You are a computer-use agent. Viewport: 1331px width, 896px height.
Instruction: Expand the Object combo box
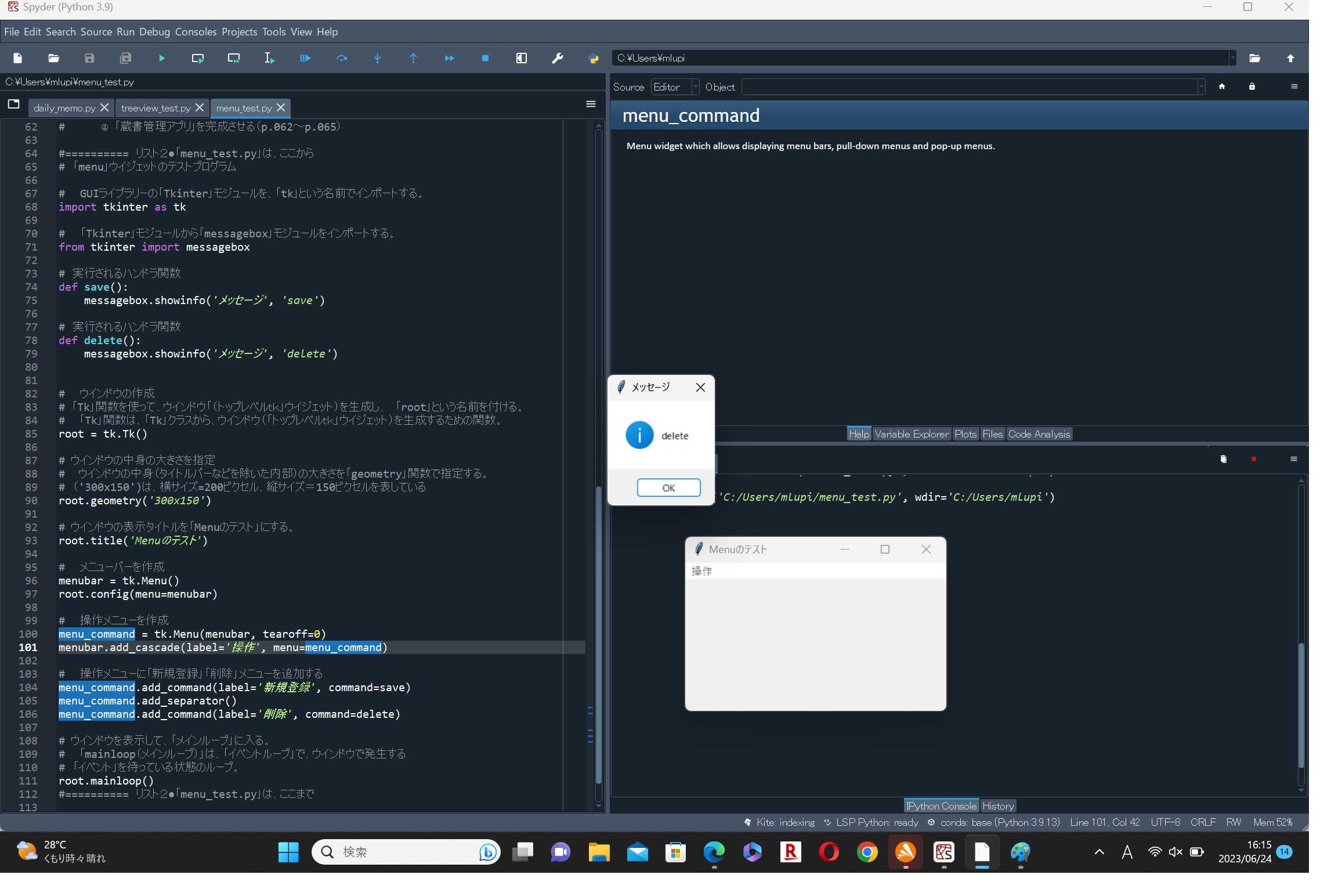point(1200,86)
